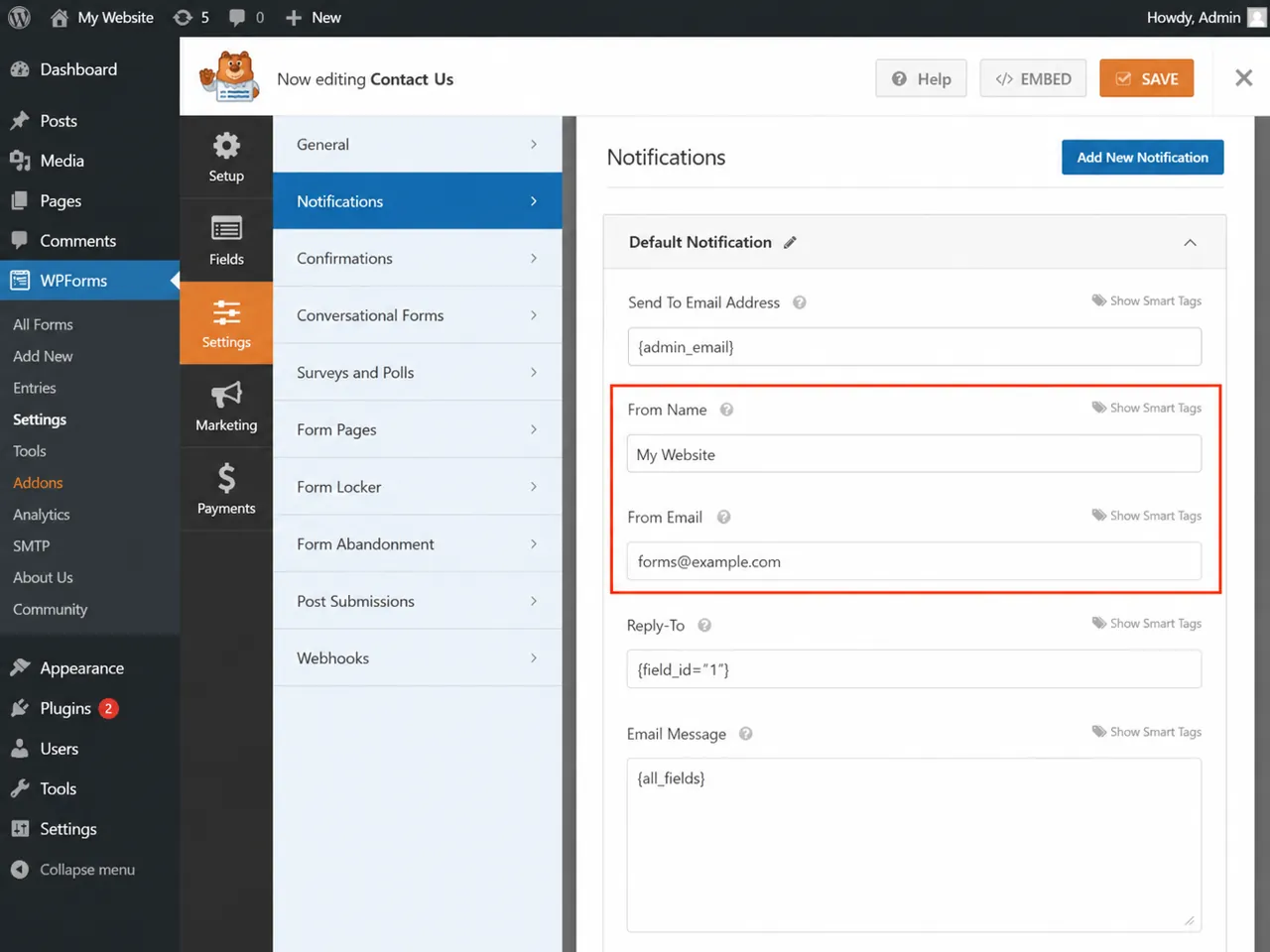
Task: Open Pages in the sidebar
Action: (x=89, y=201)
